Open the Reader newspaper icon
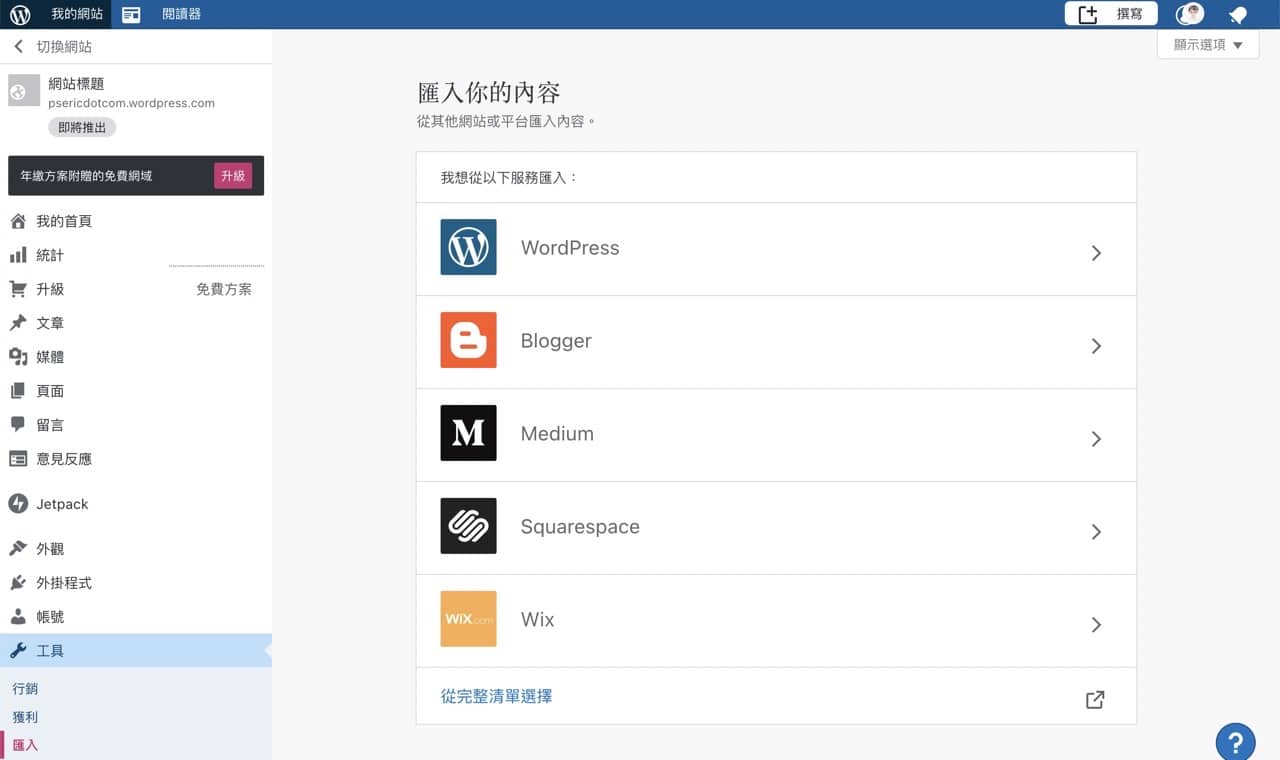This screenshot has width=1280, height=760. point(131,14)
